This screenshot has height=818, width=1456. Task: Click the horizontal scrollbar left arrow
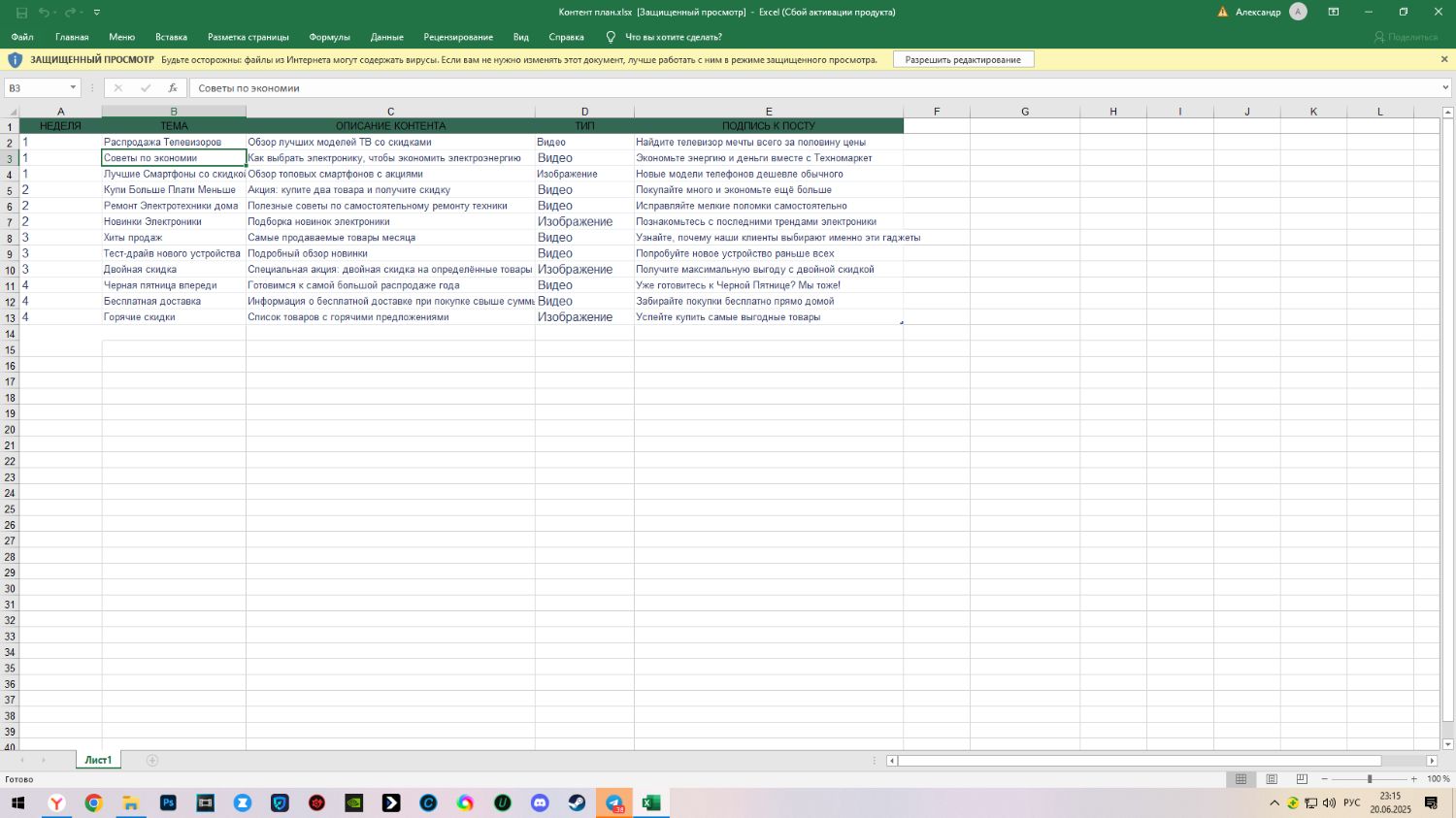tap(892, 761)
